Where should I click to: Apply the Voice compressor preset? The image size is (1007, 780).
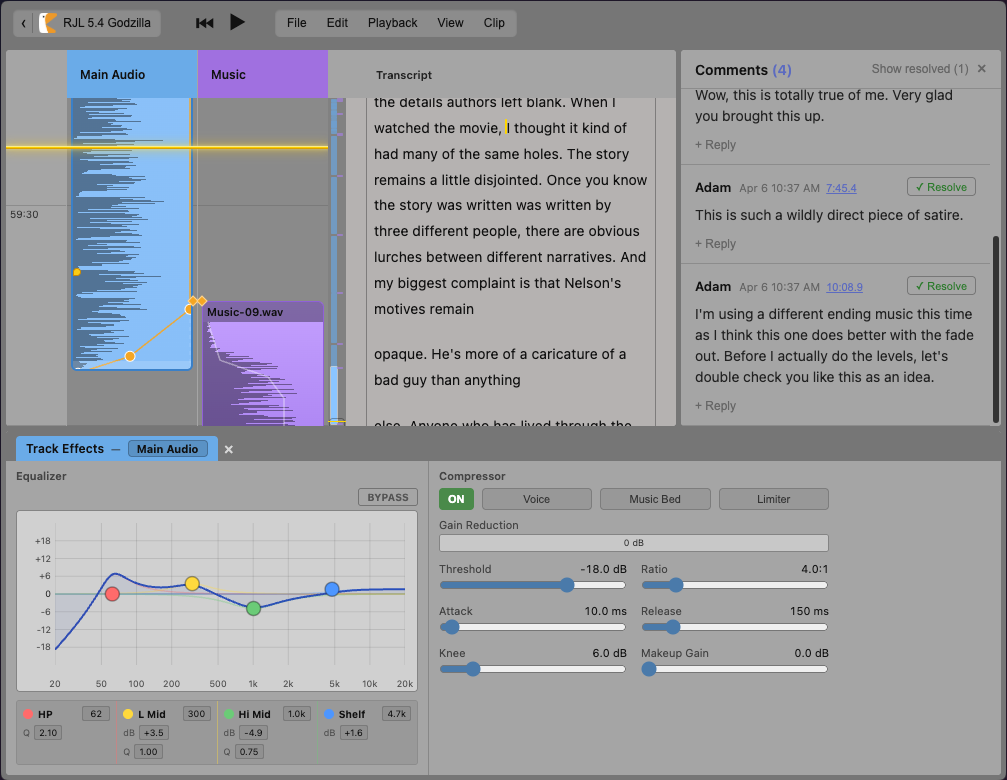536,499
